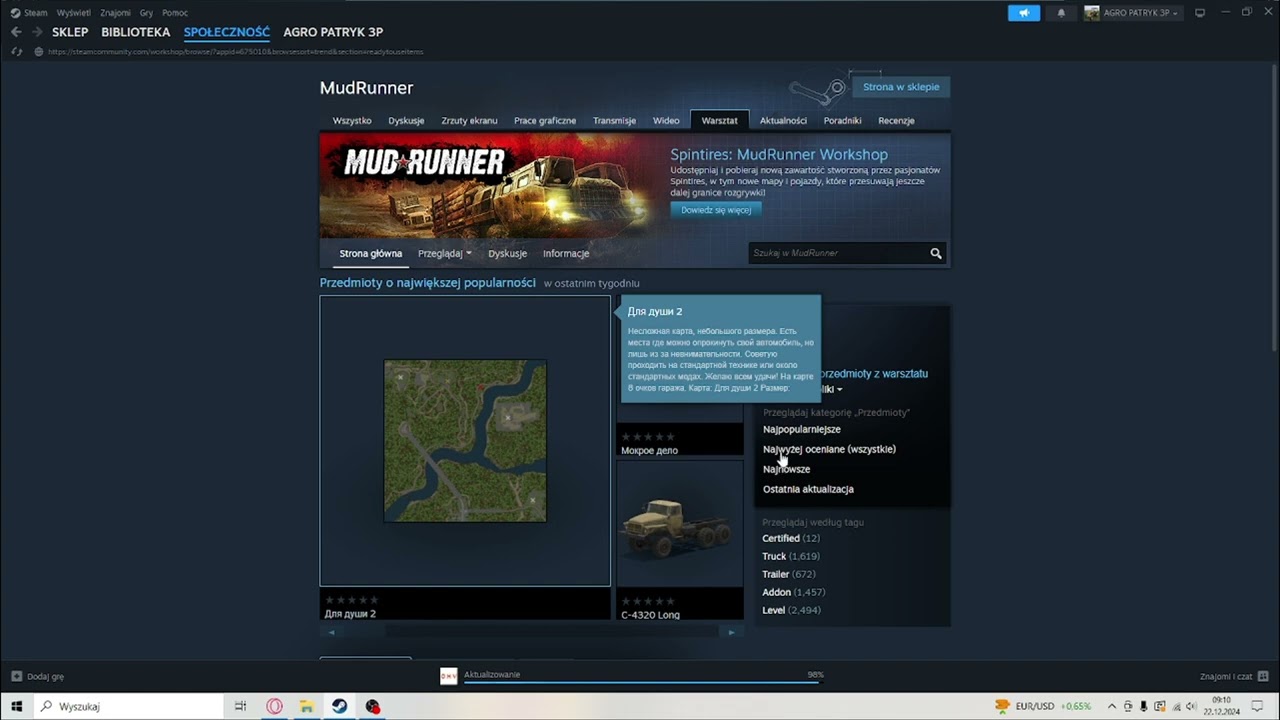Select the Warsztat tab

[x=720, y=120]
